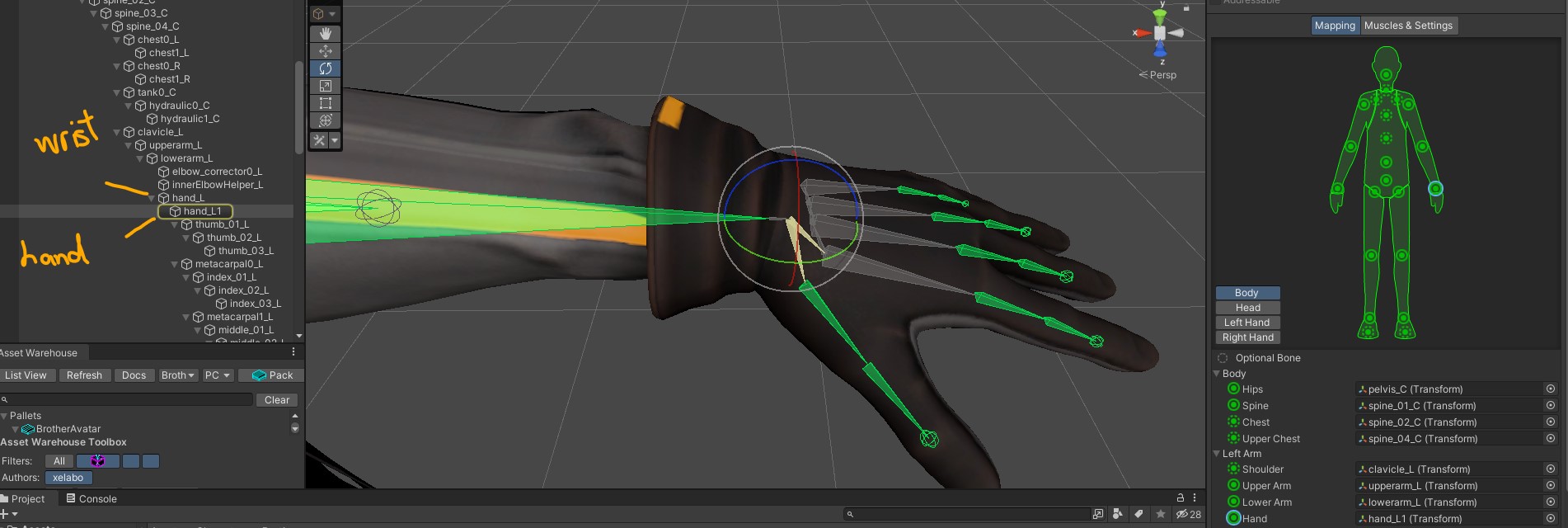Switch to the Console tab
1568x528 pixels.
[92, 498]
